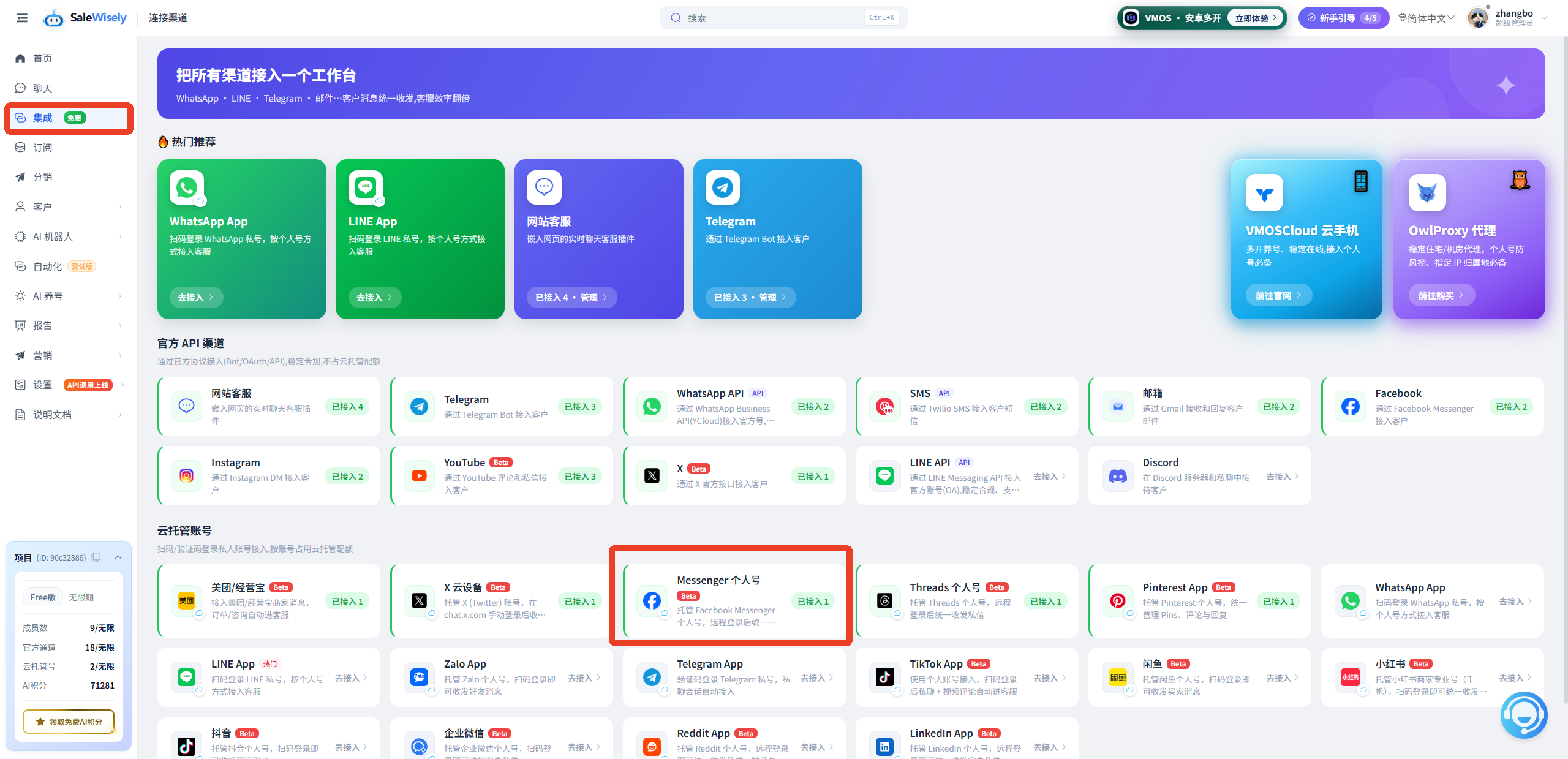Click the search input field
Viewport: 1568px width, 759px height.
(784, 18)
